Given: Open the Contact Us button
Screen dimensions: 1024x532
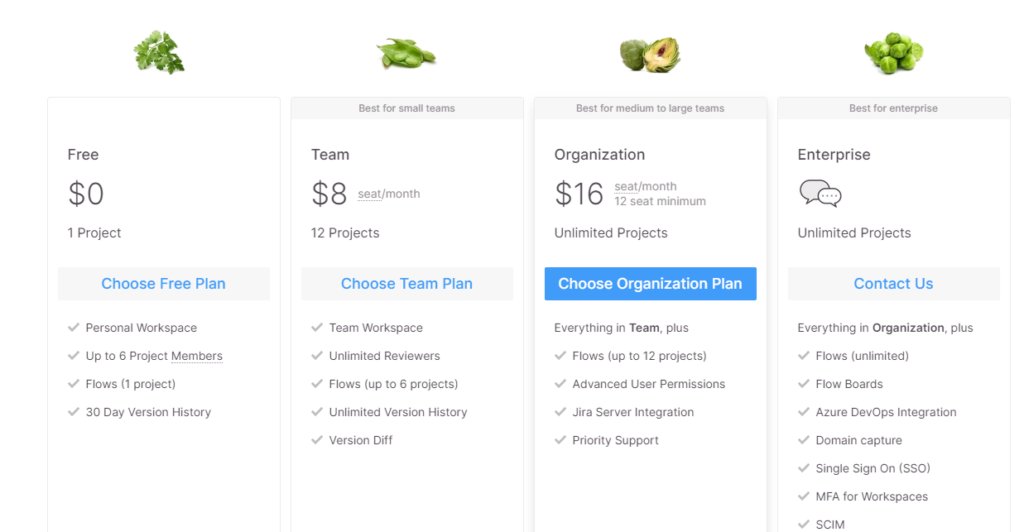Looking at the screenshot, I should pyautogui.click(x=893, y=283).
